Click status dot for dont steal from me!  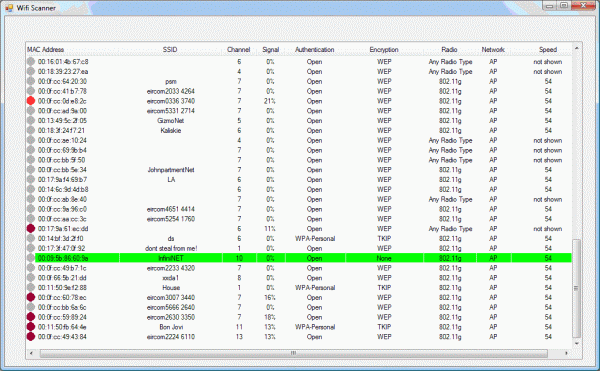coord(31,248)
